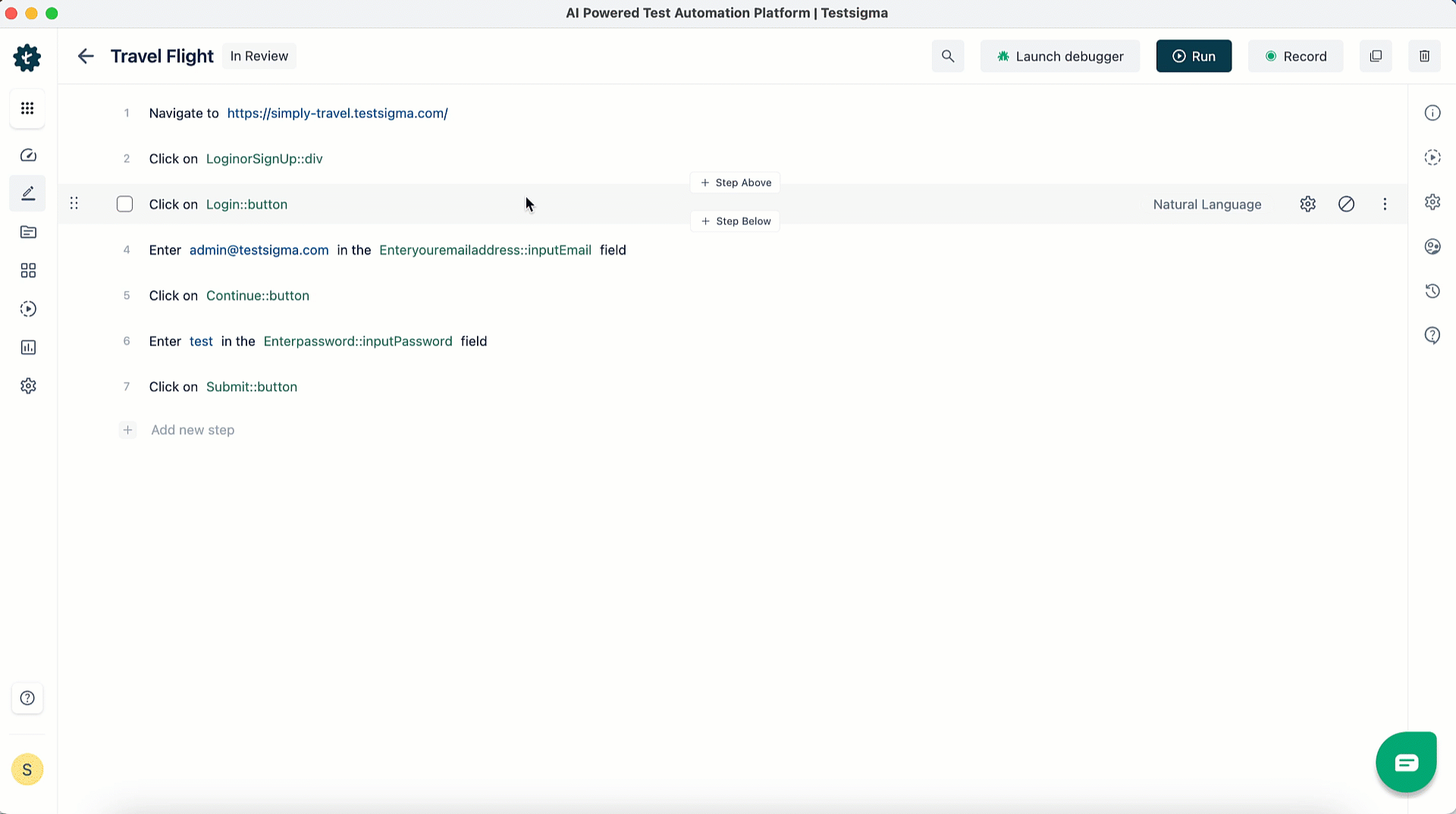Open the add-ons squares icon in sidebar
1456x814 pixels.
coord(28,271)
